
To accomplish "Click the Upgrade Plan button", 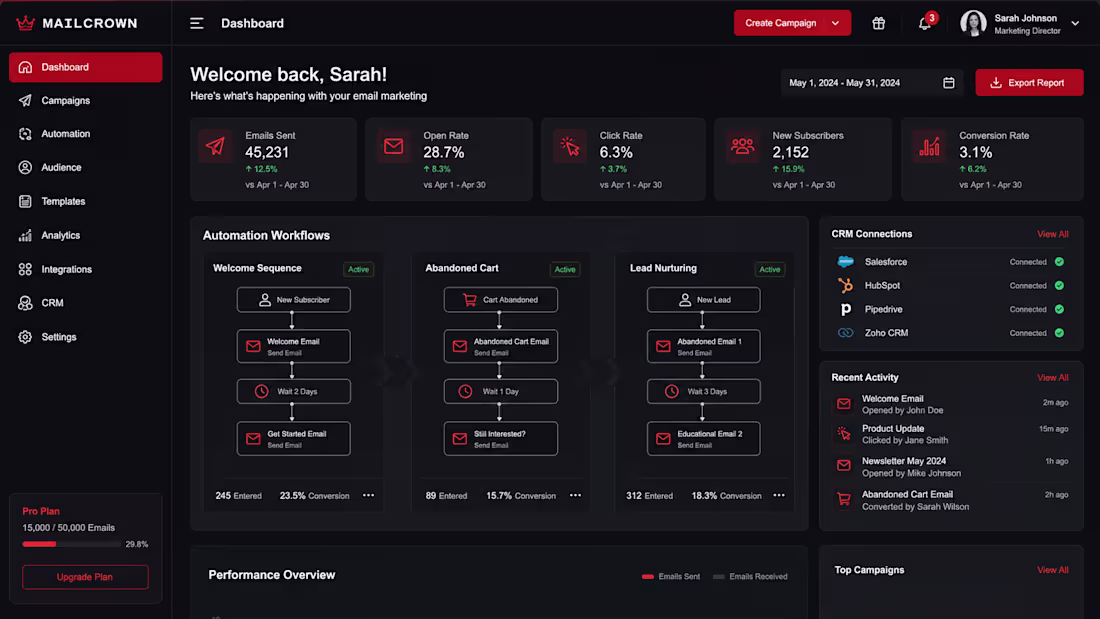I will click(85, 577).
